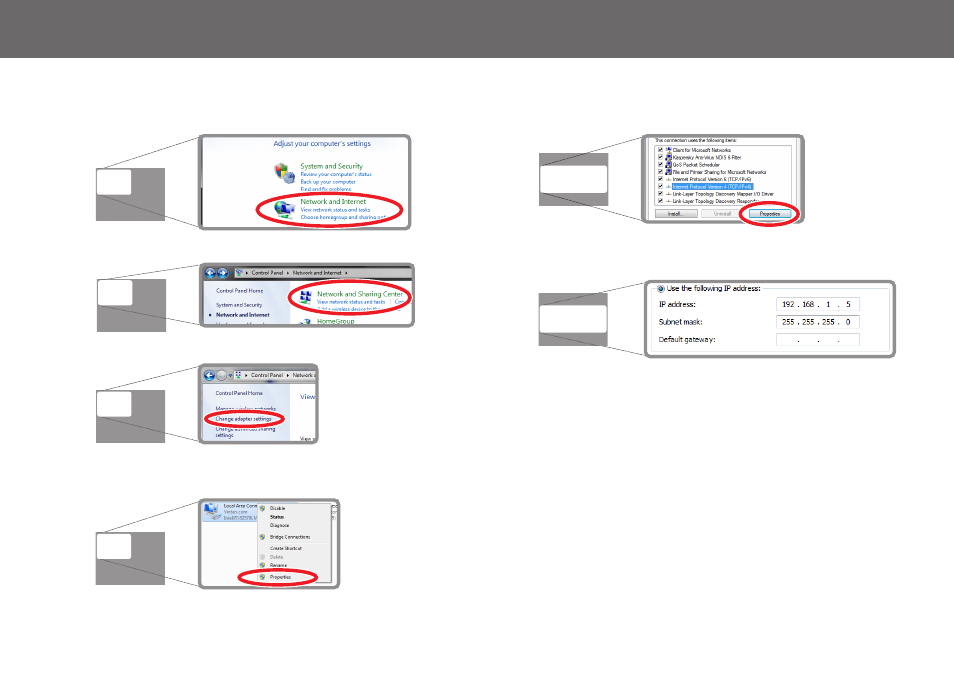954x673 pixels.
Task: Click Back arrow in Network and Internet window
Action: 211,273
